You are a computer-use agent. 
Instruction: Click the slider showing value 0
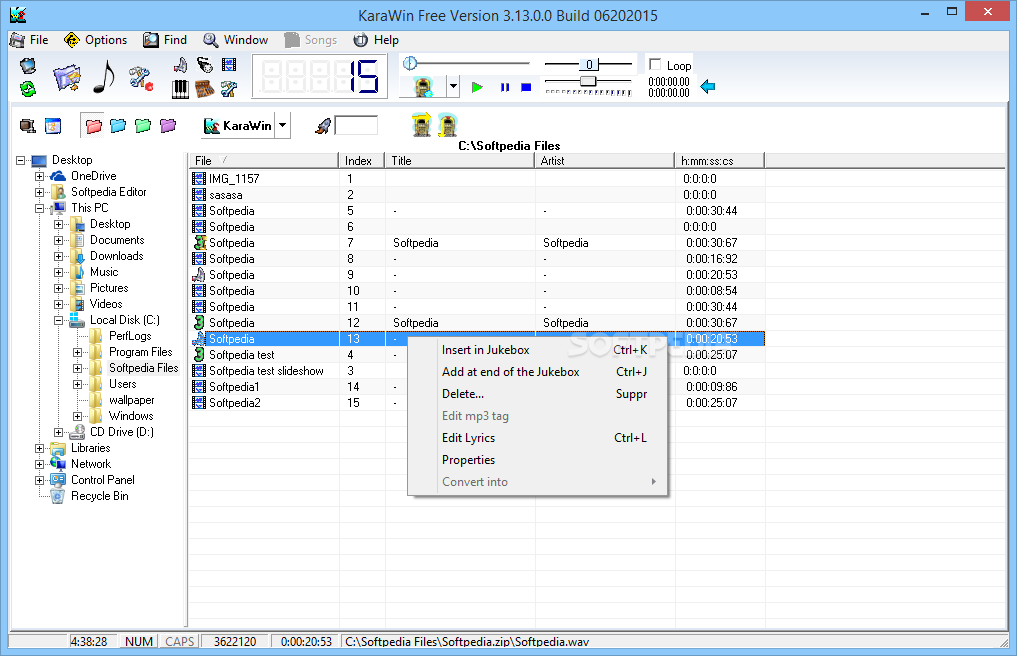tap(589, 64)
